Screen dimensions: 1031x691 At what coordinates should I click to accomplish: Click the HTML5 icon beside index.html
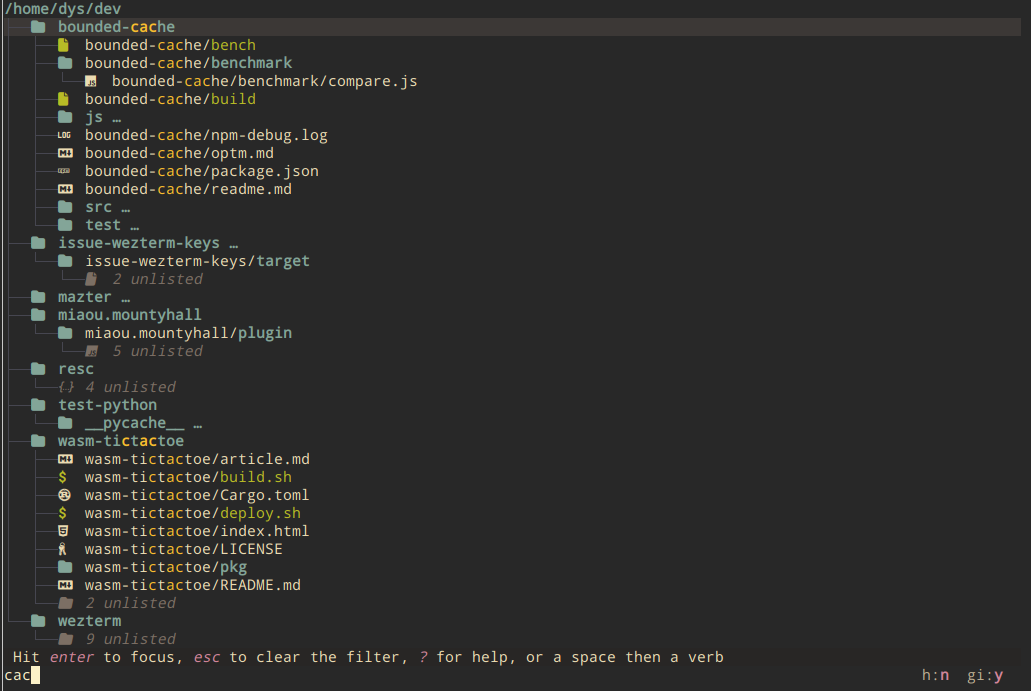(64, 531)
